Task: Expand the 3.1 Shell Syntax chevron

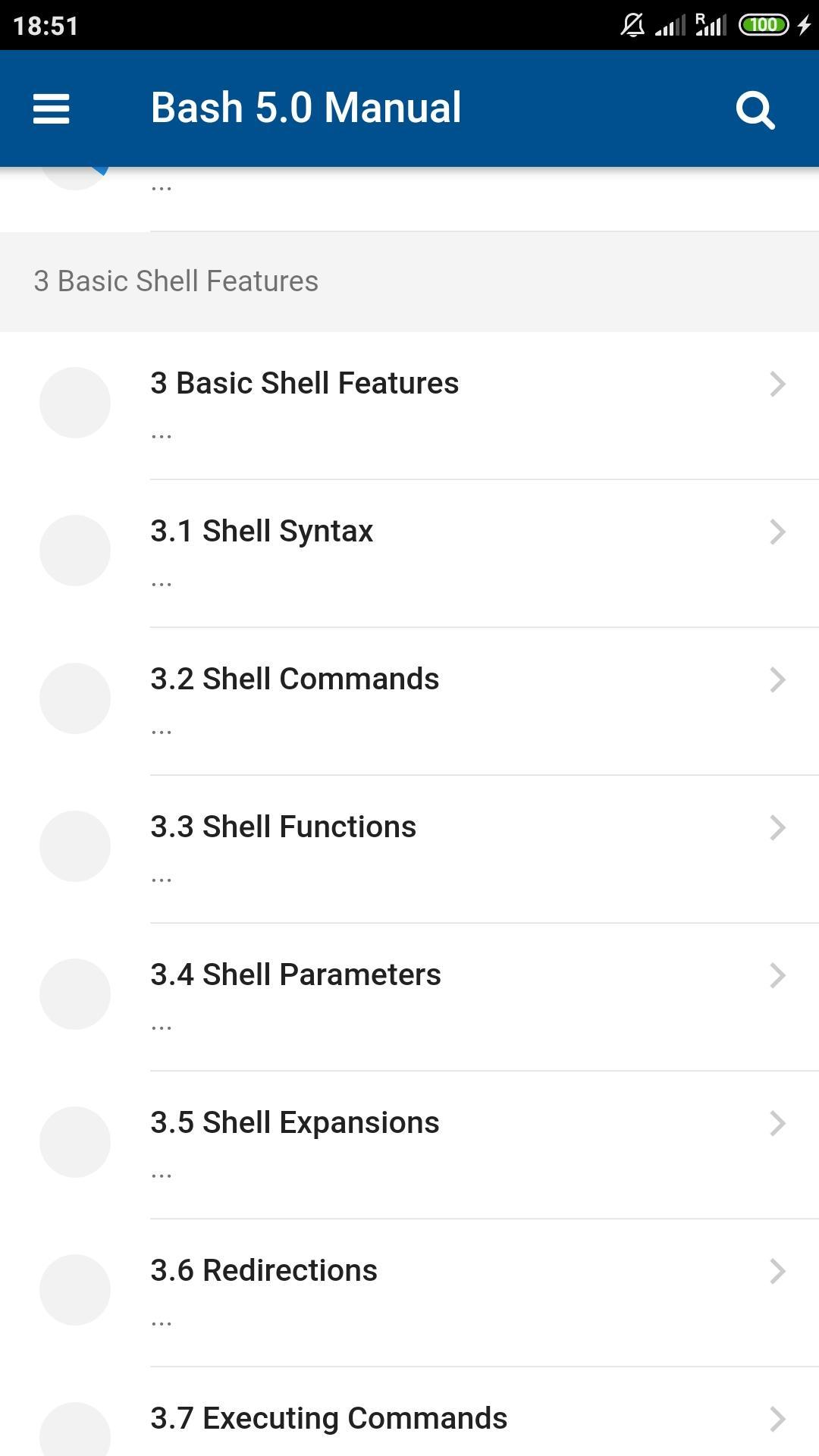Action: 777,532
